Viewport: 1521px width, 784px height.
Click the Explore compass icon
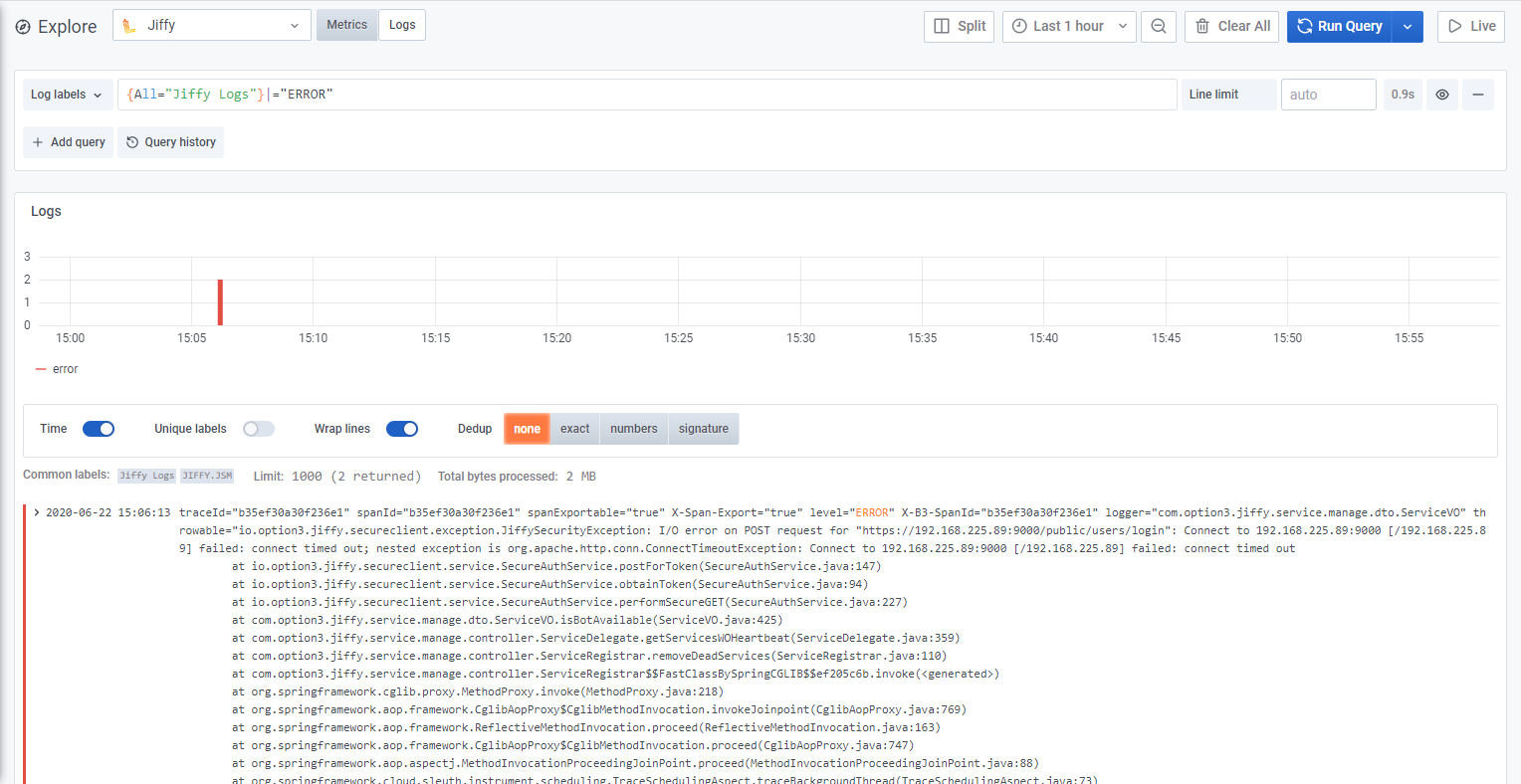pos(23,27)
